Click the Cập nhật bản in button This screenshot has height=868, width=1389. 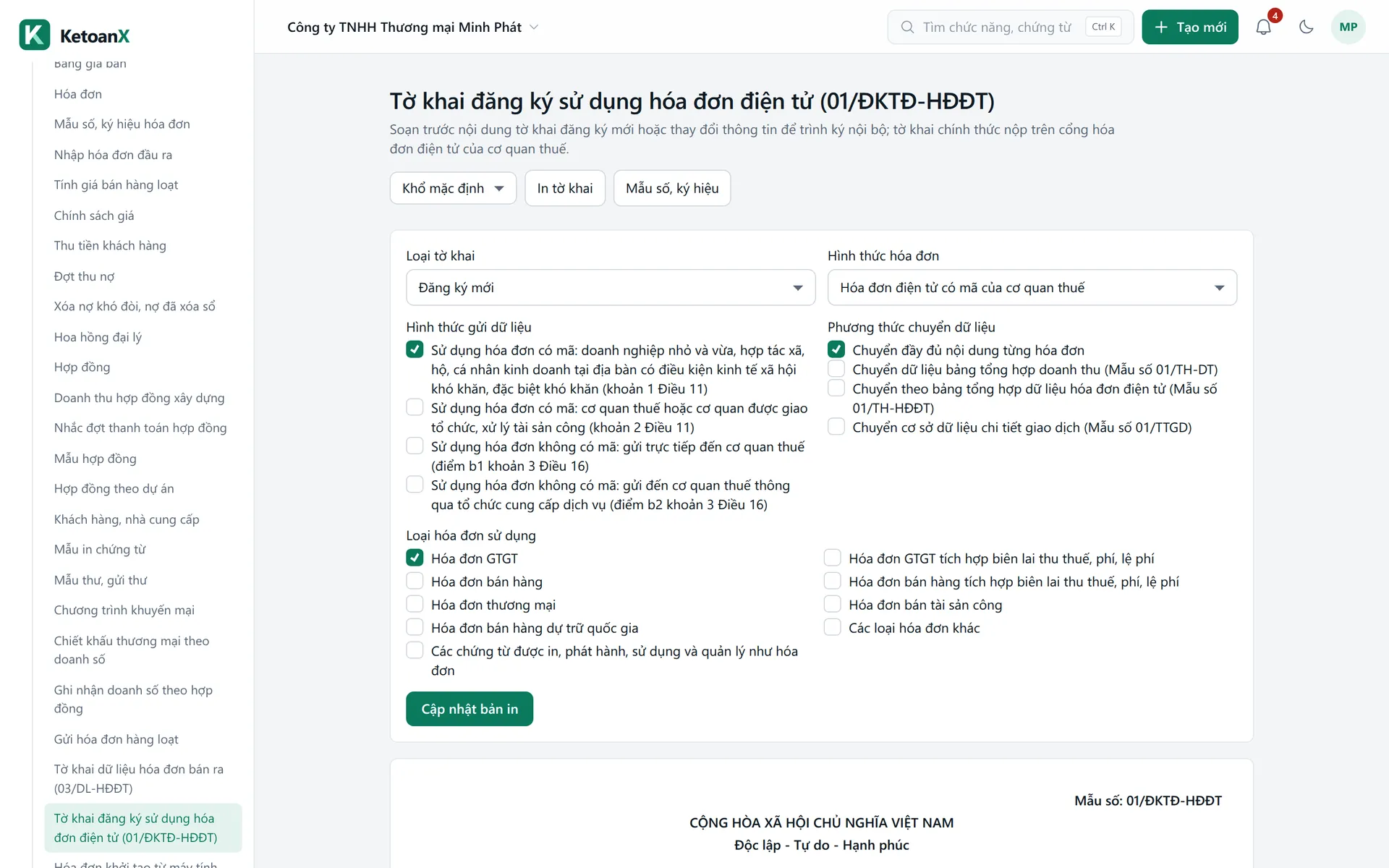[470, 709]
